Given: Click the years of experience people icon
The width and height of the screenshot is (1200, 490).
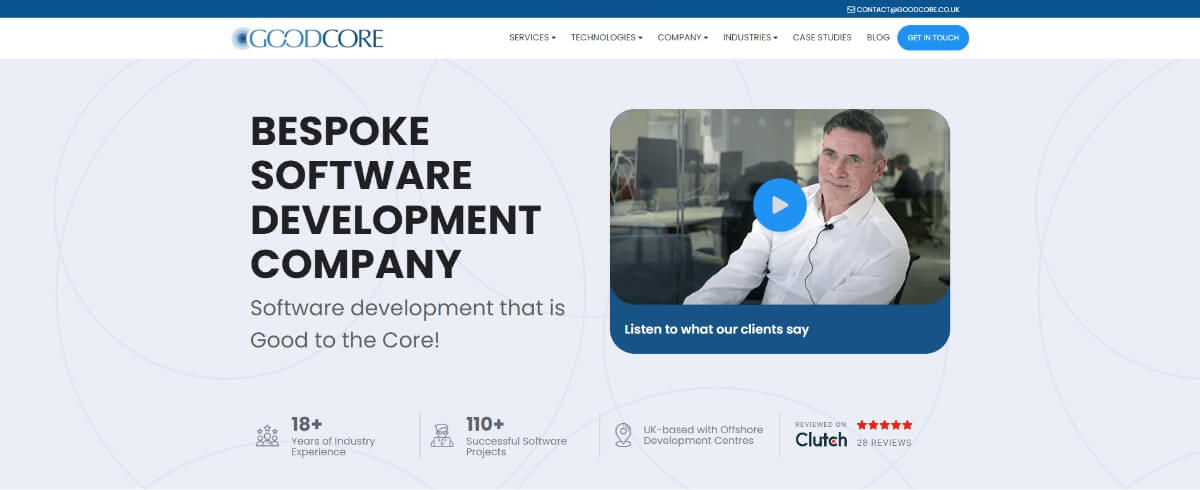Looking at the screenshot, I should (267, 435).
